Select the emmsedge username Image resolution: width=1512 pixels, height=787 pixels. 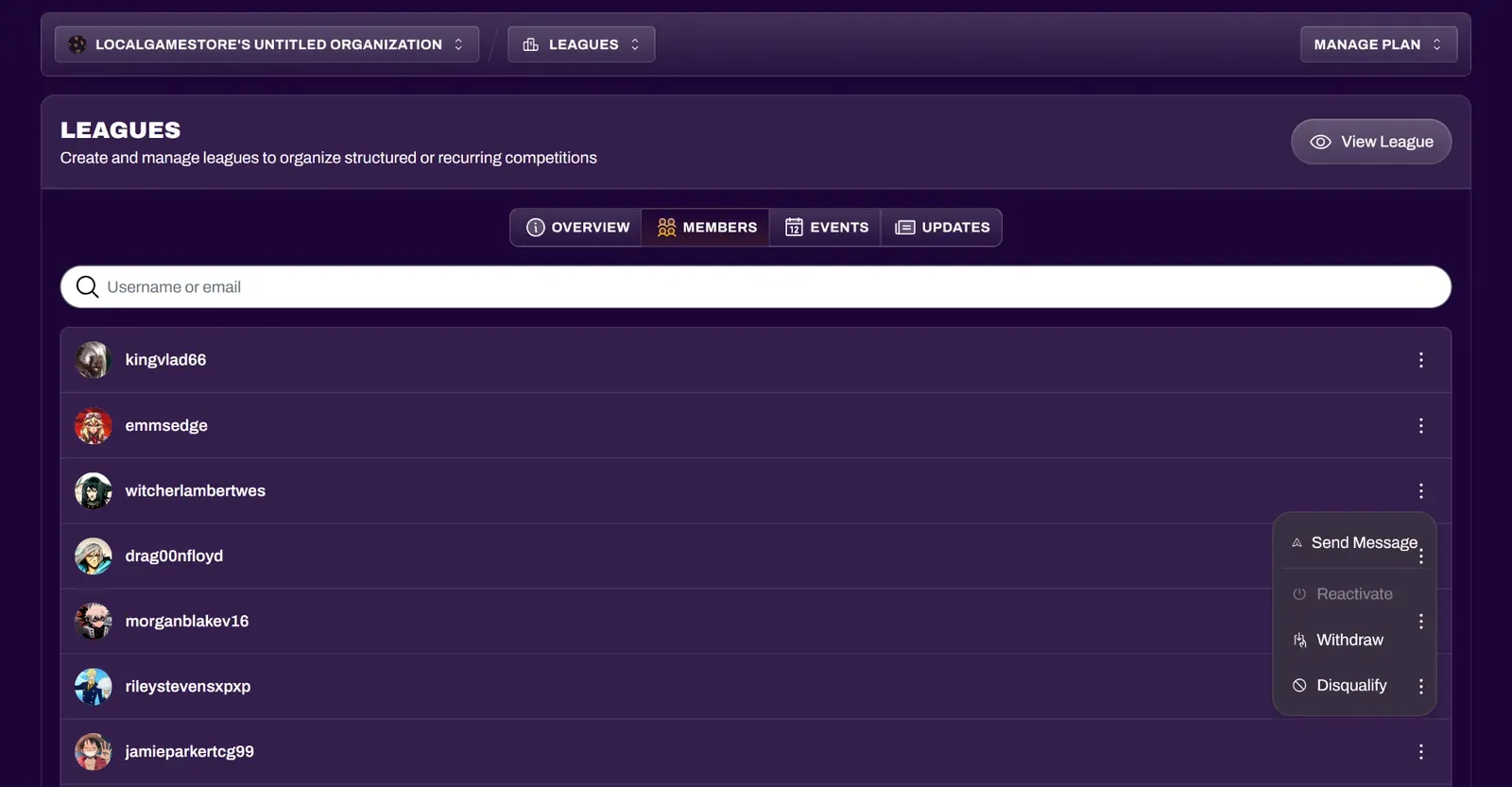click(166, 426)
